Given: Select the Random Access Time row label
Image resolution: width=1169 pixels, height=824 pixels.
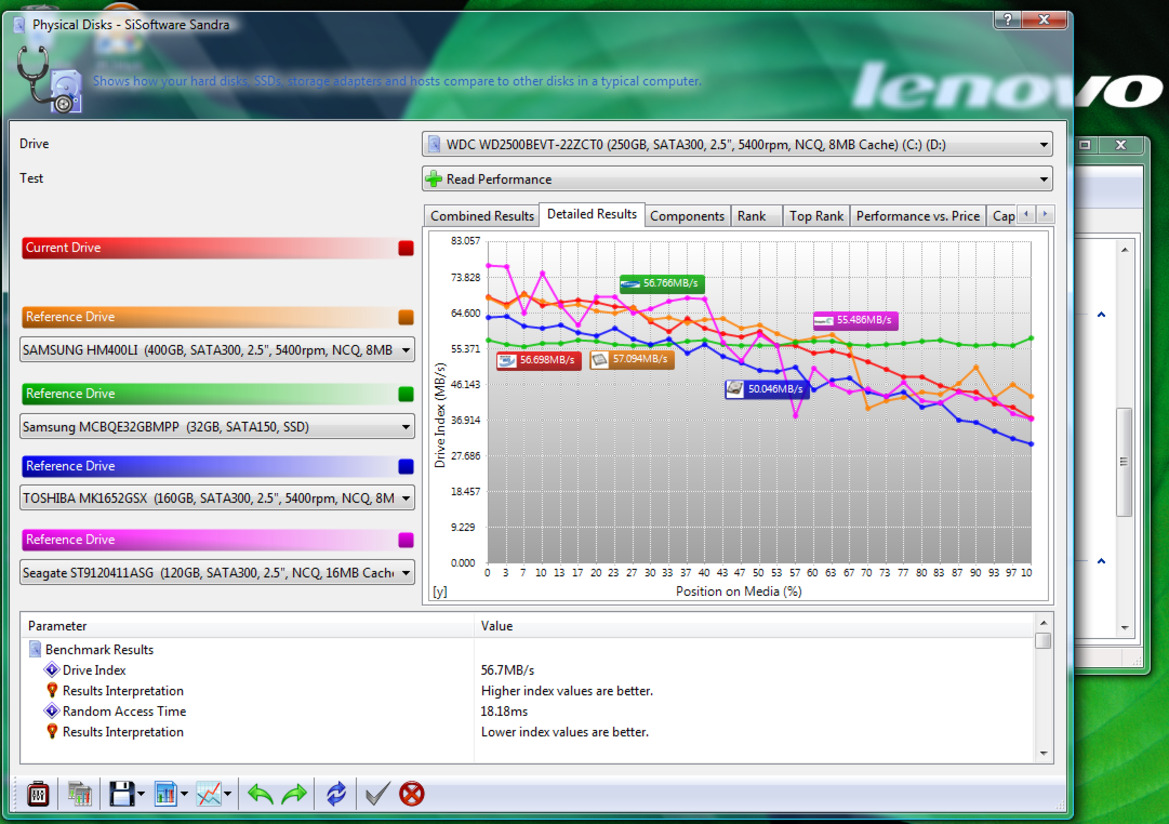Looking at the screenshot, I should coord(125,711).
